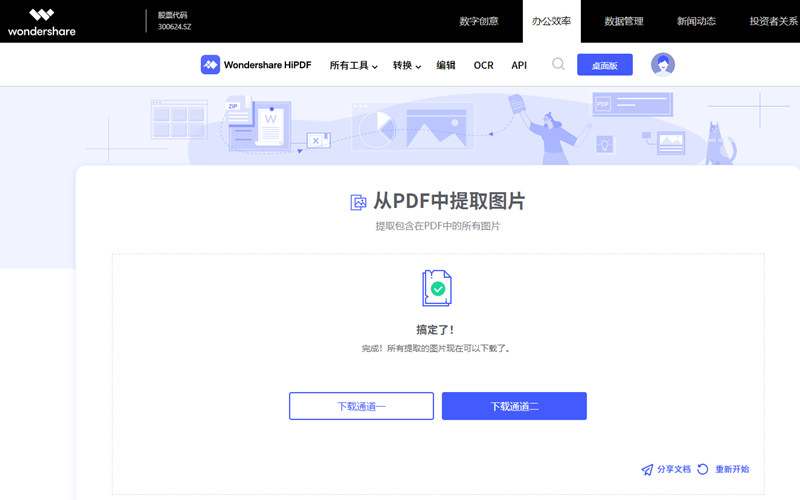Select the 办公效率 tab
The height and width of the screenshot is (500, 800).
tap(551, 21)
